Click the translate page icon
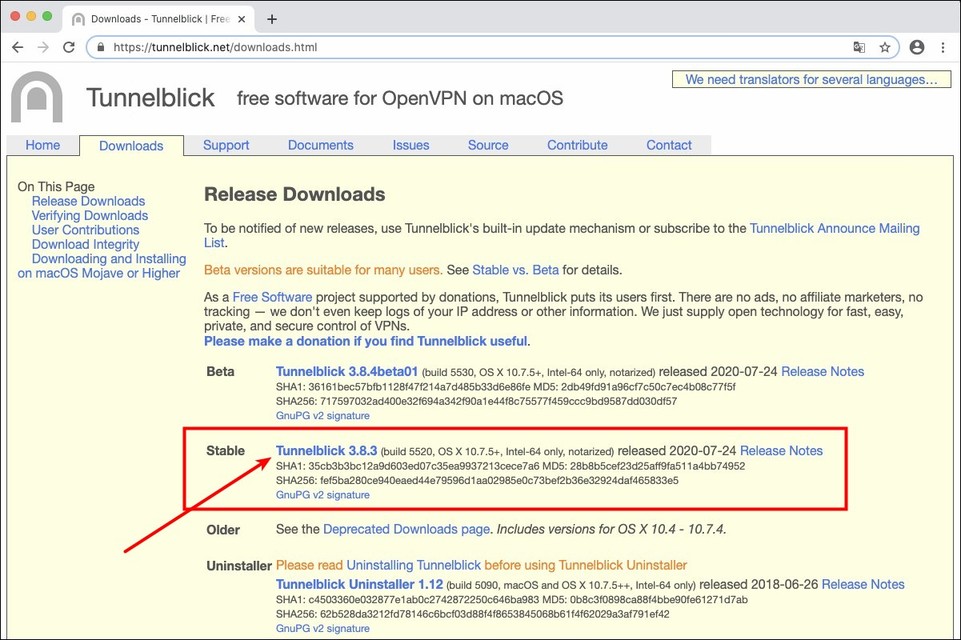This screenshot has height=640, width=961. [x=859, y=47]
